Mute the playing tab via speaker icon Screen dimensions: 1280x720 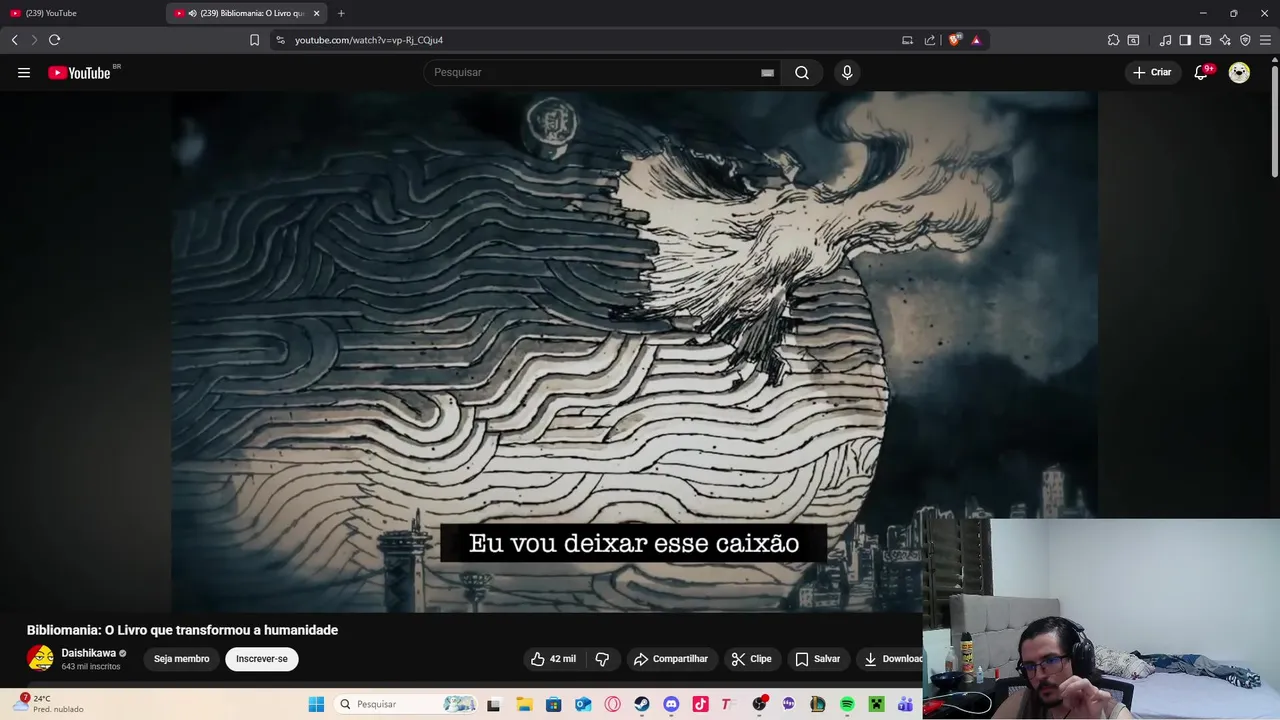192,13
